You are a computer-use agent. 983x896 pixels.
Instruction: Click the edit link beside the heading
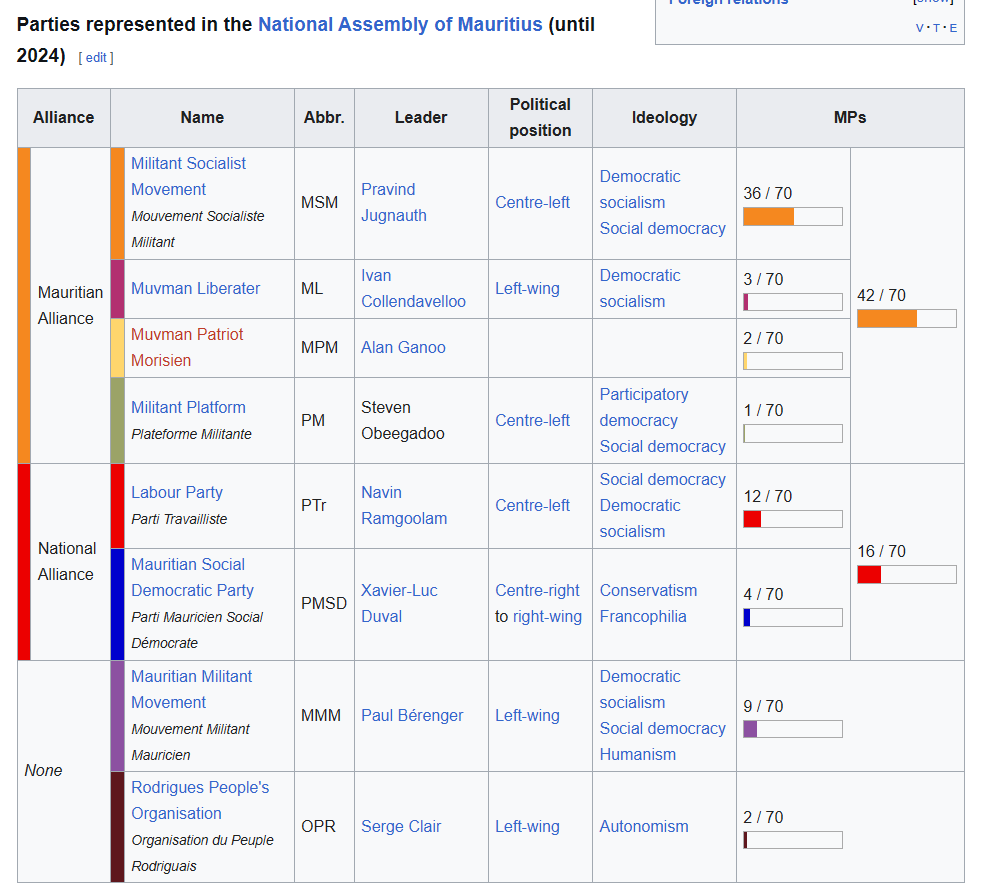click(x=96, y=58)
